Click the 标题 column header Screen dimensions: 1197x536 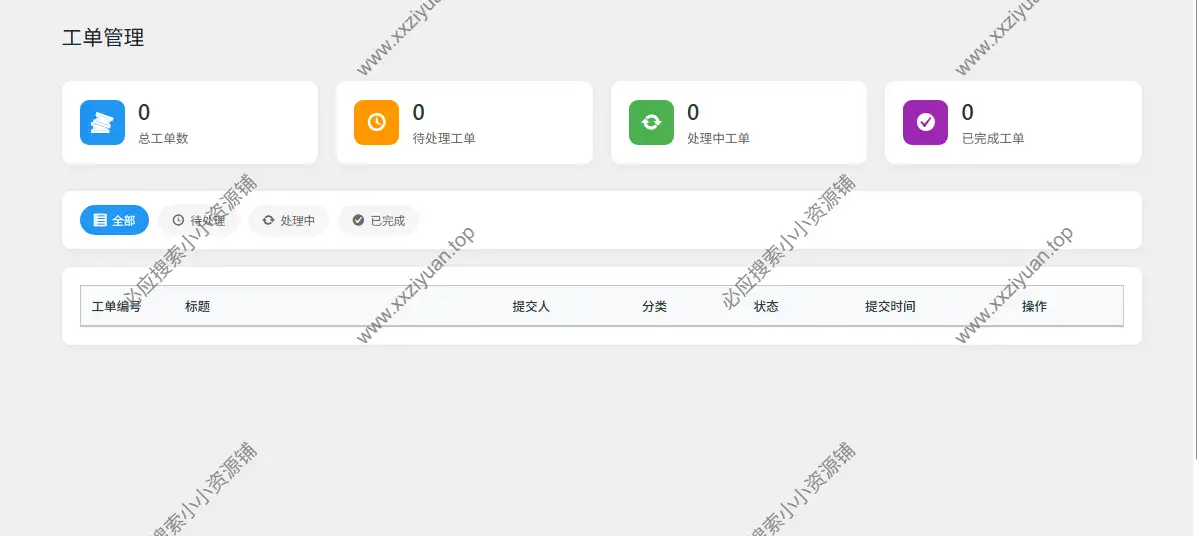197,306
